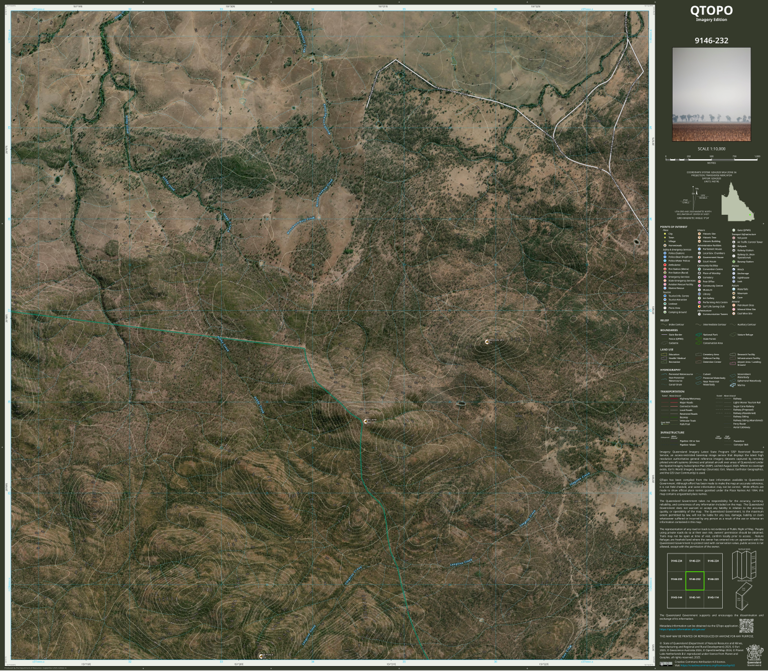This screenshot has width=768, height=671.
Task: Open the QTopo application web link
Action: click(x=681, y=629)
